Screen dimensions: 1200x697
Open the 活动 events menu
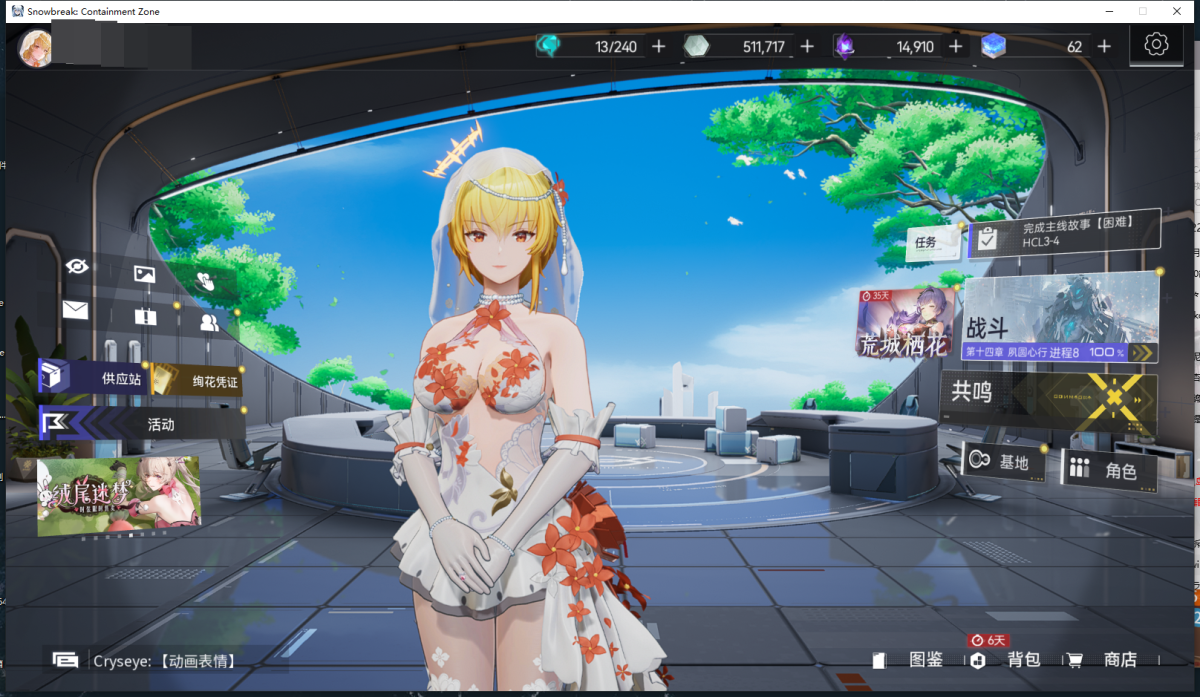pos(141,424)
